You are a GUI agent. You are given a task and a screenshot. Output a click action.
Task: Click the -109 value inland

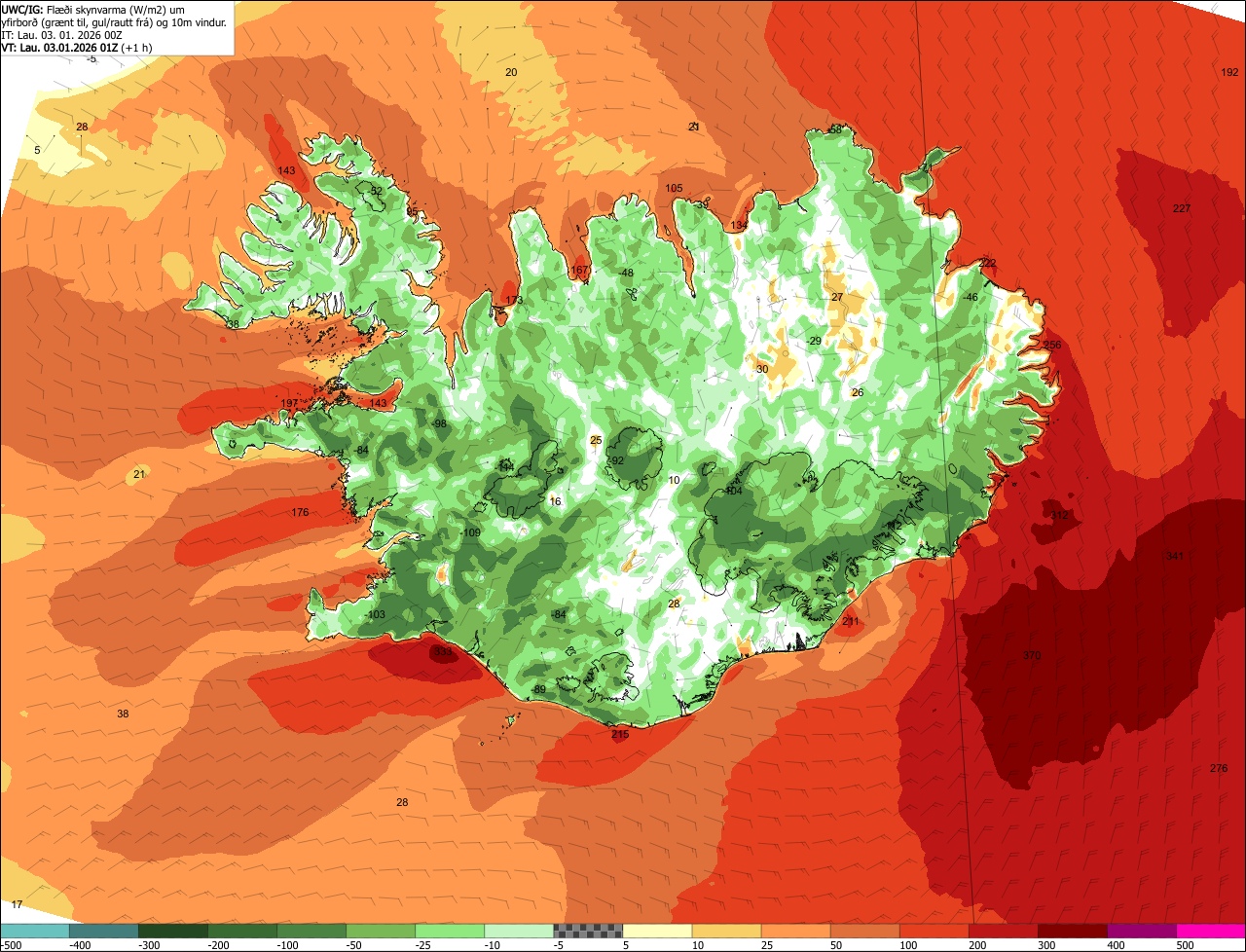[x=470, y=532]
